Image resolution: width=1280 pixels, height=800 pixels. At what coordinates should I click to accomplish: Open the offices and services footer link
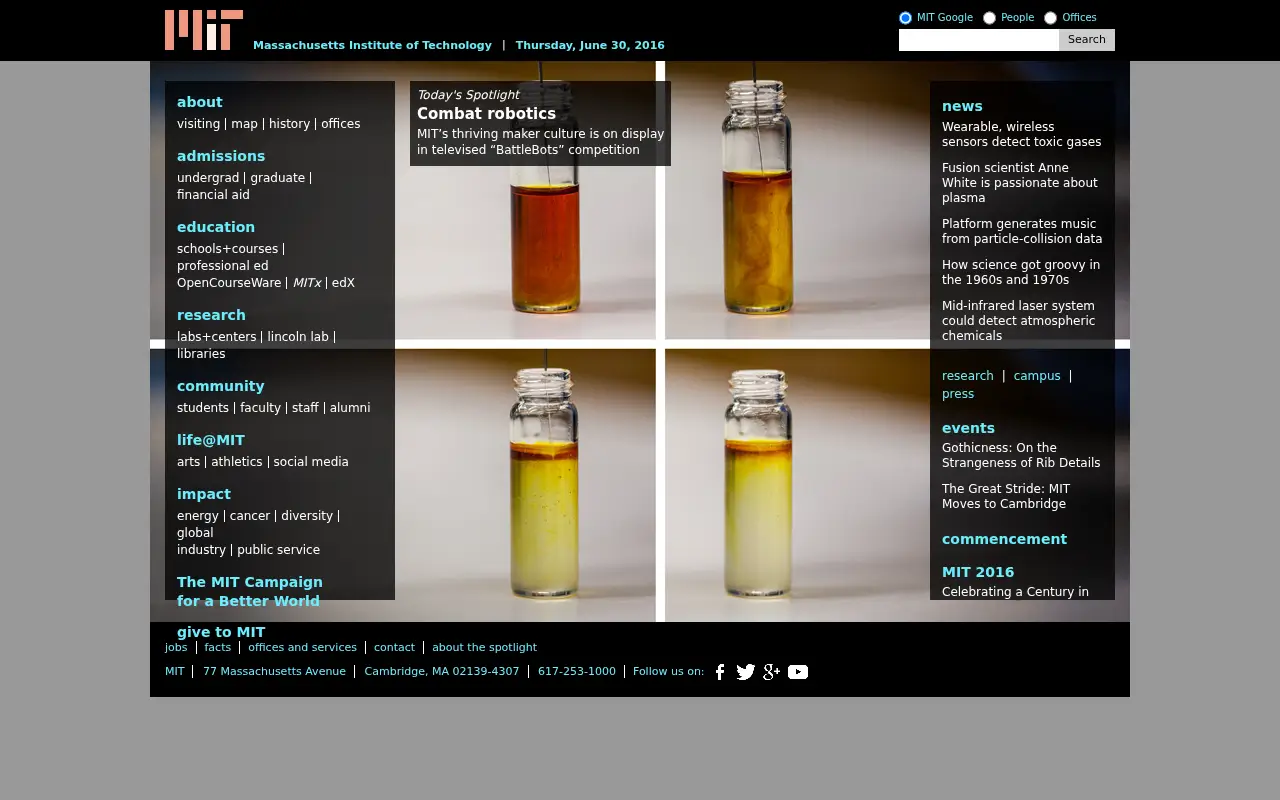coord(302,647)
